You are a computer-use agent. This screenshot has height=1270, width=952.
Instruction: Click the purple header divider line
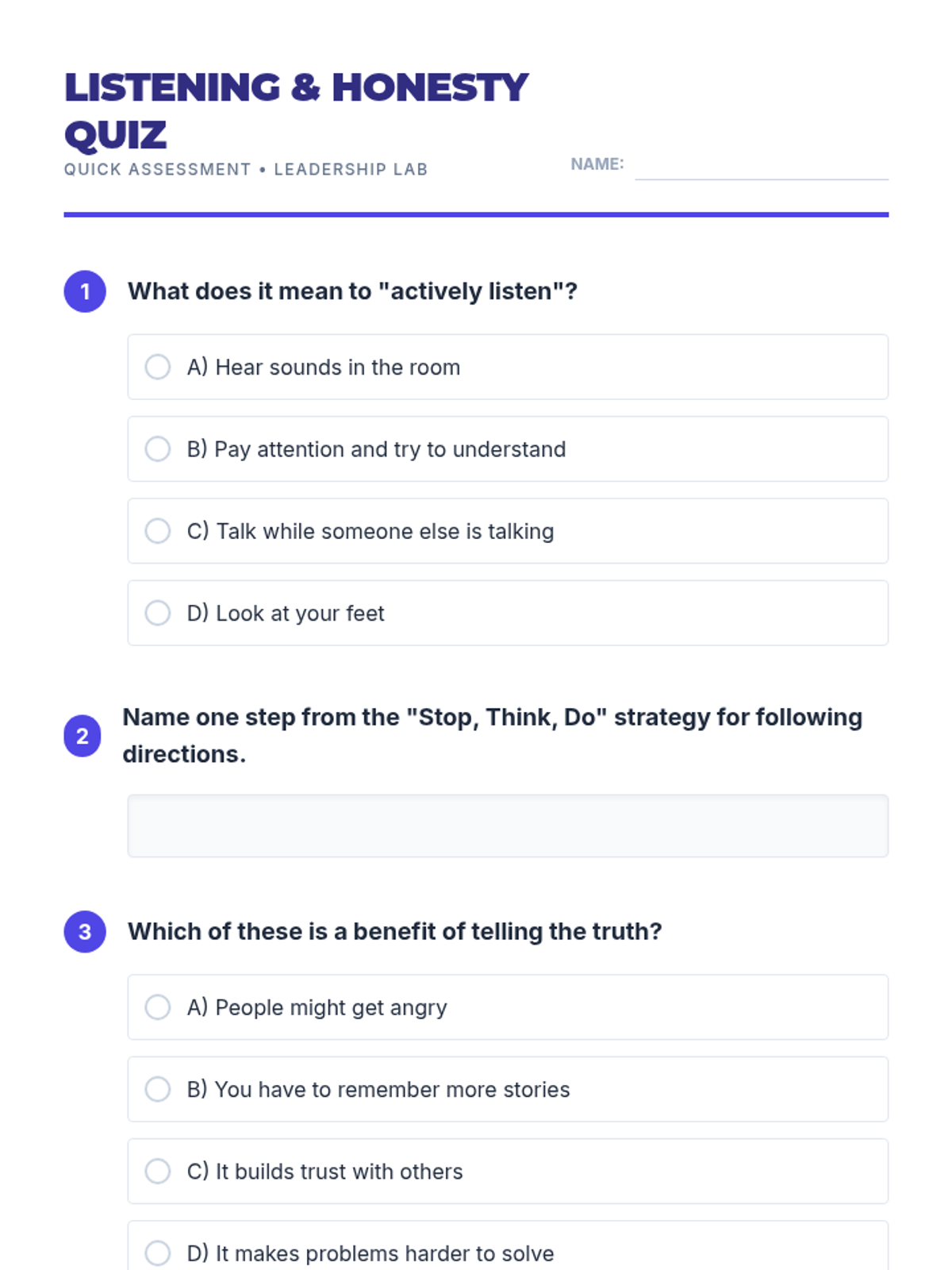476,214
